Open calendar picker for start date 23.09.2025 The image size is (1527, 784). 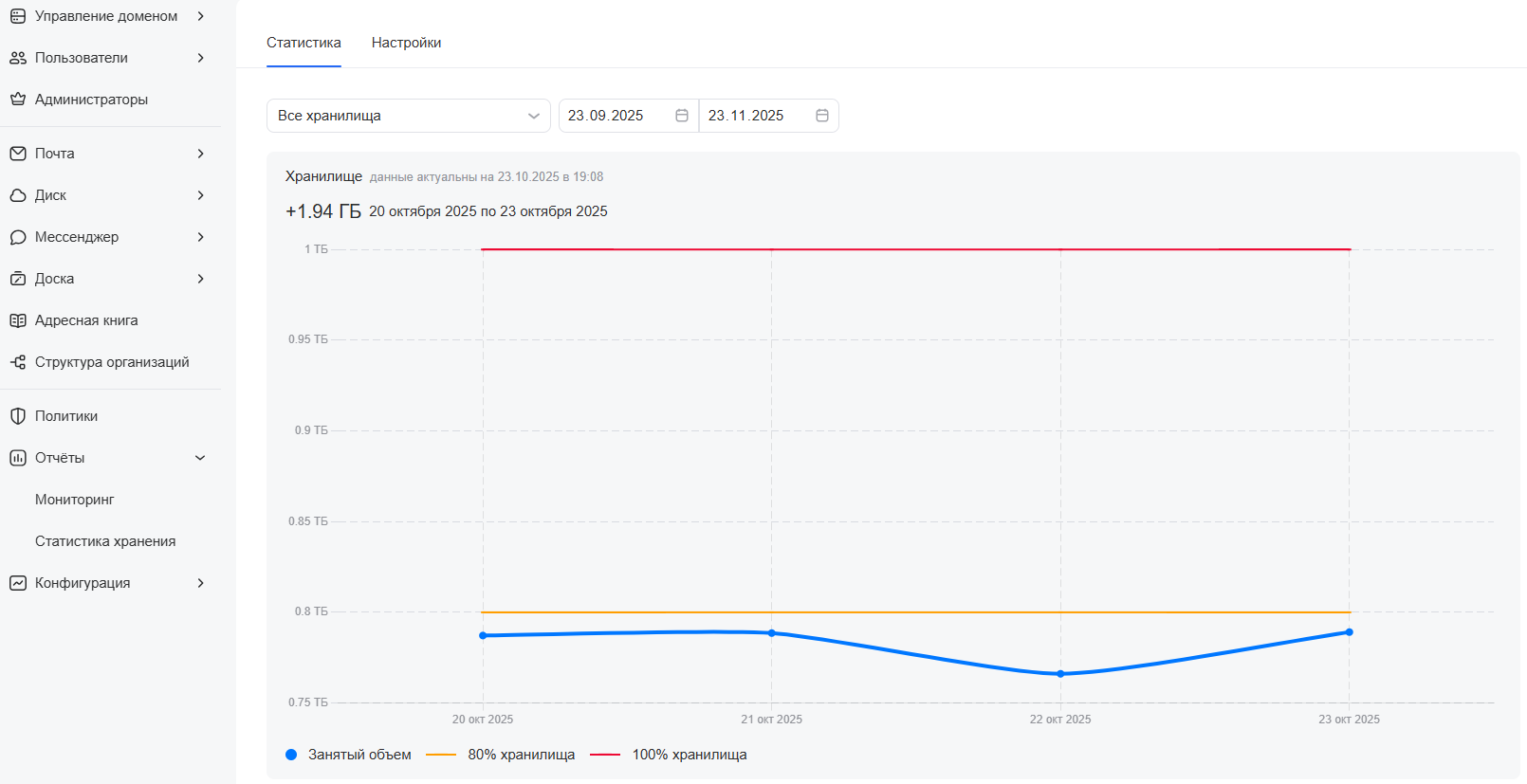(x=681, y=116)
